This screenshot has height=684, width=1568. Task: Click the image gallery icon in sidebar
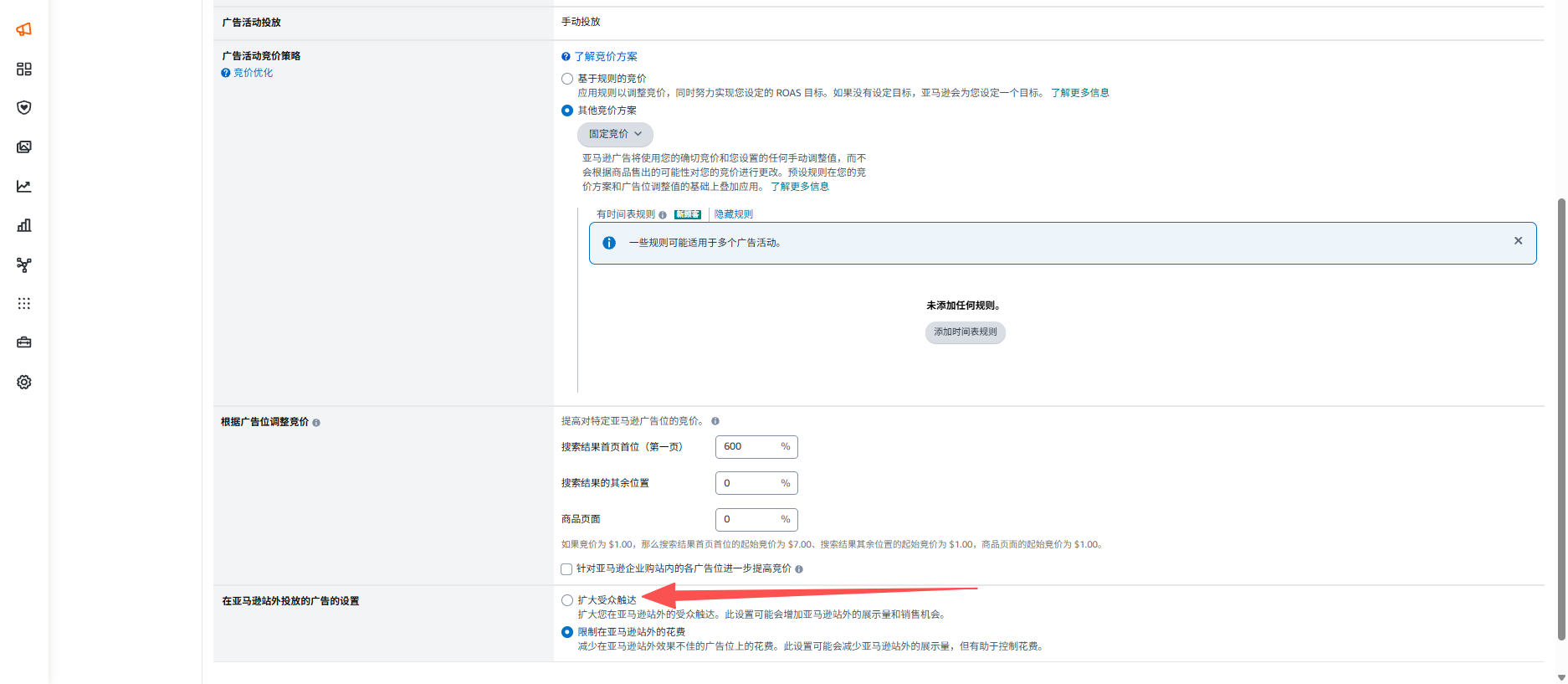(x=24, y=147)
